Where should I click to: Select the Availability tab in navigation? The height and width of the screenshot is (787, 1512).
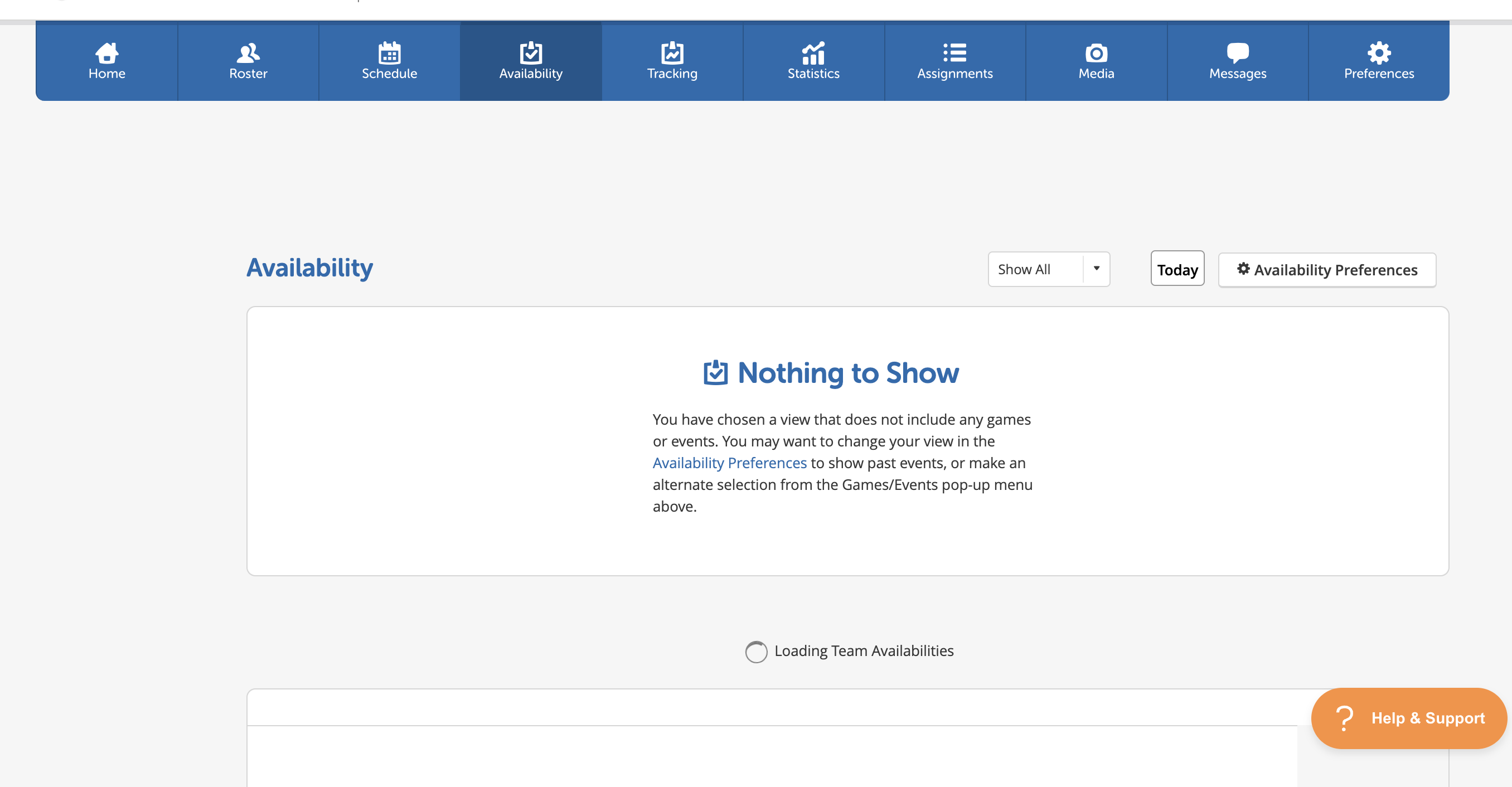click(x=531, y=61)
